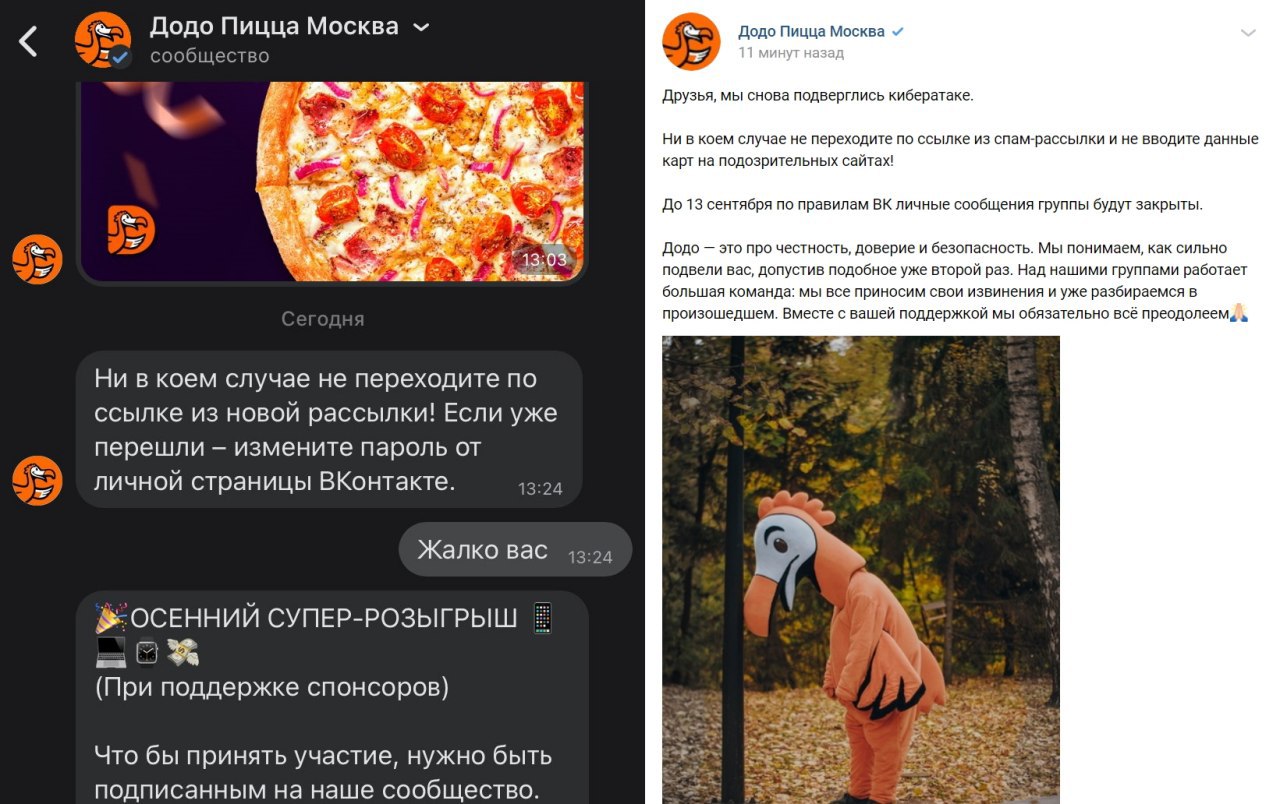The width and height of the screenshot is (1280, 804).
Task: Click the 'сообщество' subtitle label
Action: tap(209, 56)
